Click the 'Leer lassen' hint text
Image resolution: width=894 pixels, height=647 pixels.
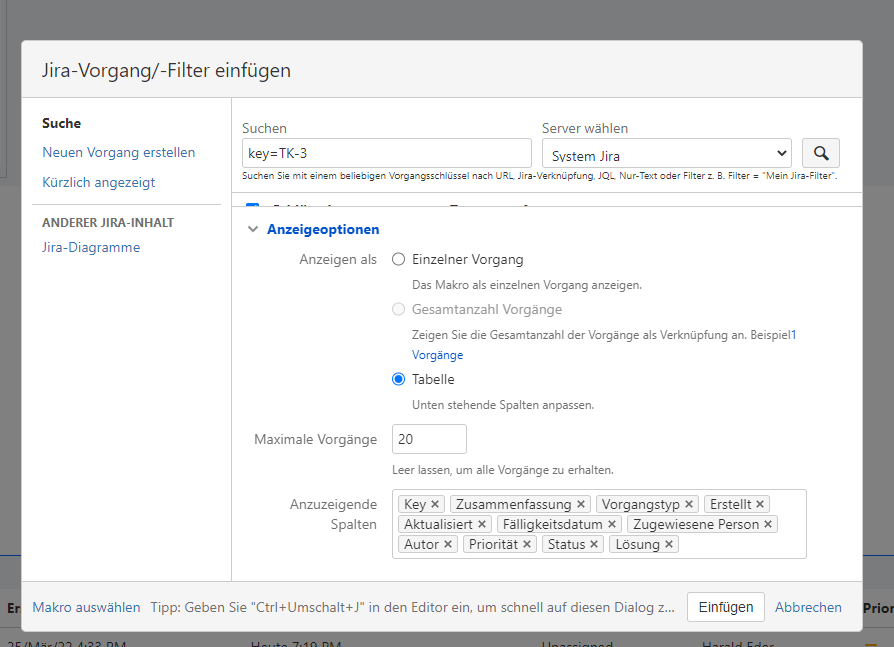pos(503,470)
